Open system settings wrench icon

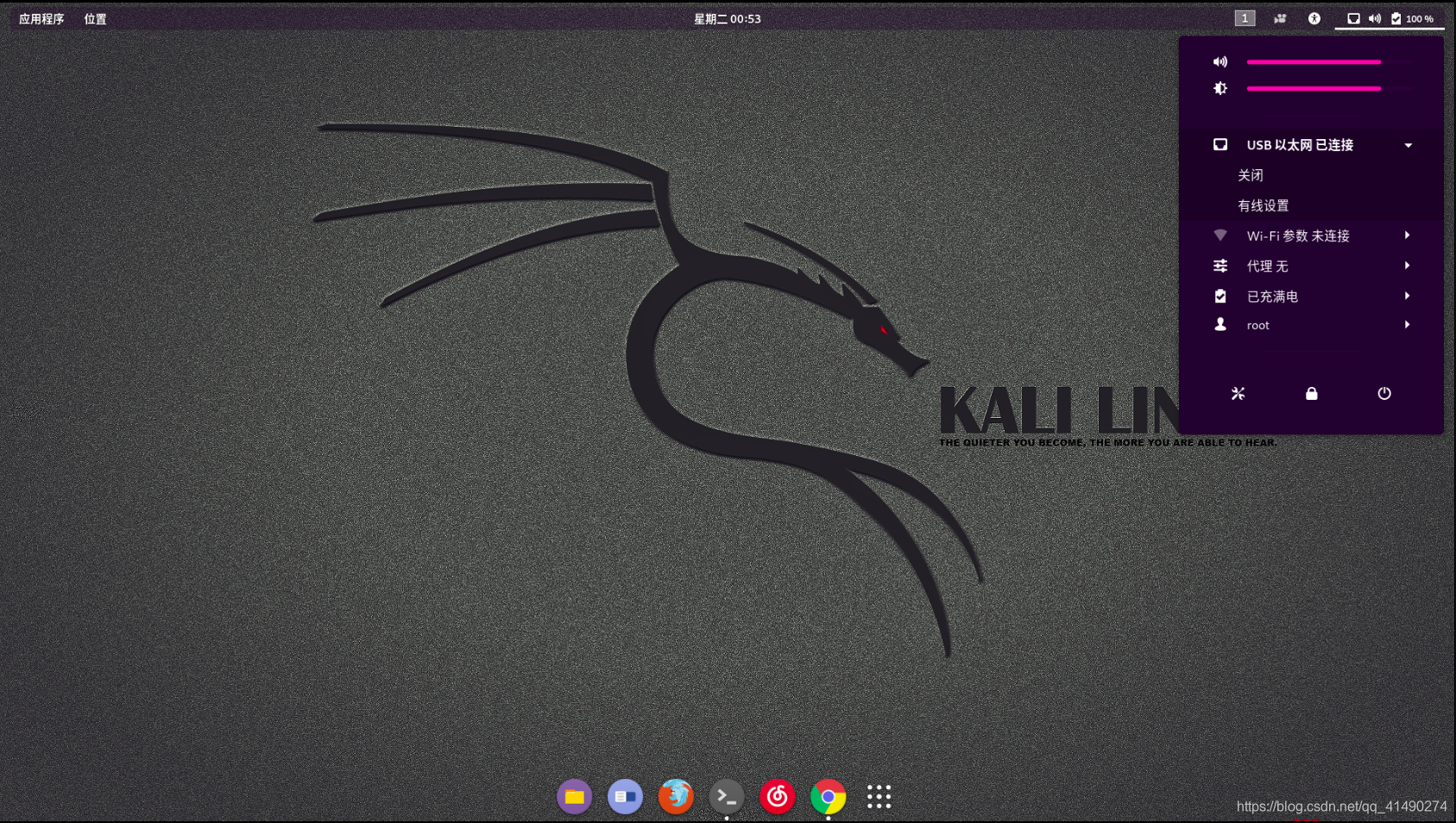tap(1238, 394)
